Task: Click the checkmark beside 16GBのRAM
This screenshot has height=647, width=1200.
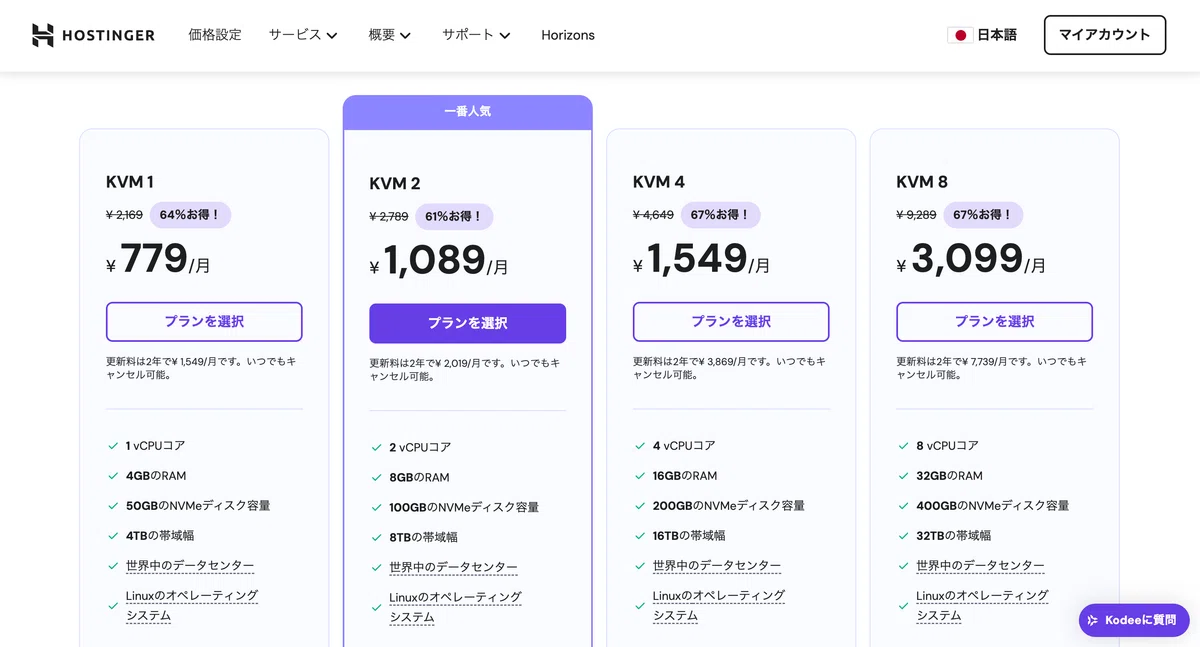Action: click(x=640, y=476)
